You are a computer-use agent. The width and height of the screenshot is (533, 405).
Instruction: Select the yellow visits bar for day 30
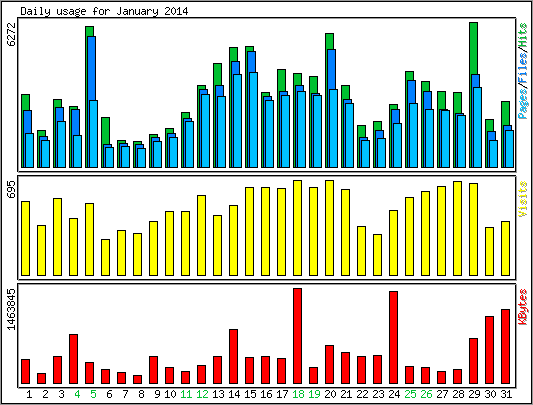(489, 251)
